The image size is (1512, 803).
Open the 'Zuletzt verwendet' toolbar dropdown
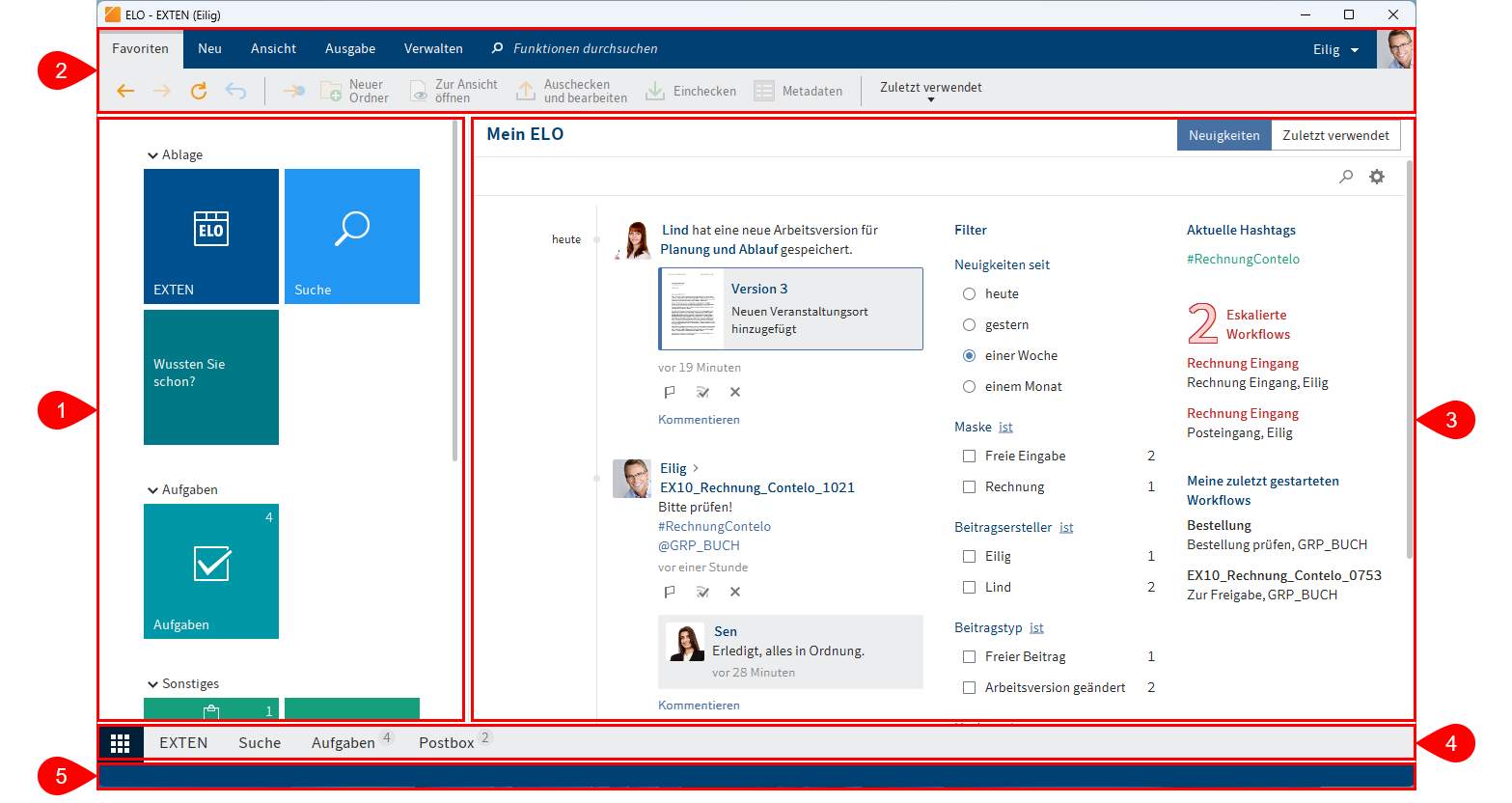coord(930,91)
